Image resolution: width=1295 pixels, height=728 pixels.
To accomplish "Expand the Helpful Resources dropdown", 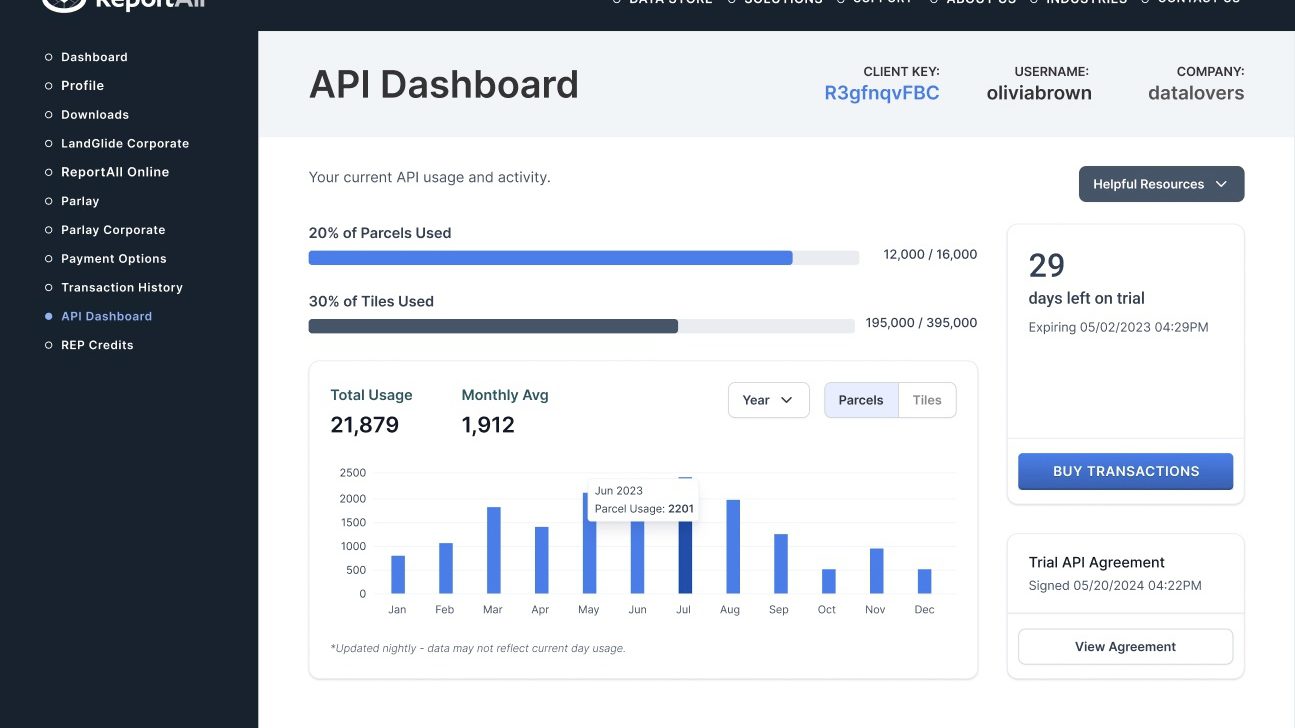I will [x=1161, y=184].
